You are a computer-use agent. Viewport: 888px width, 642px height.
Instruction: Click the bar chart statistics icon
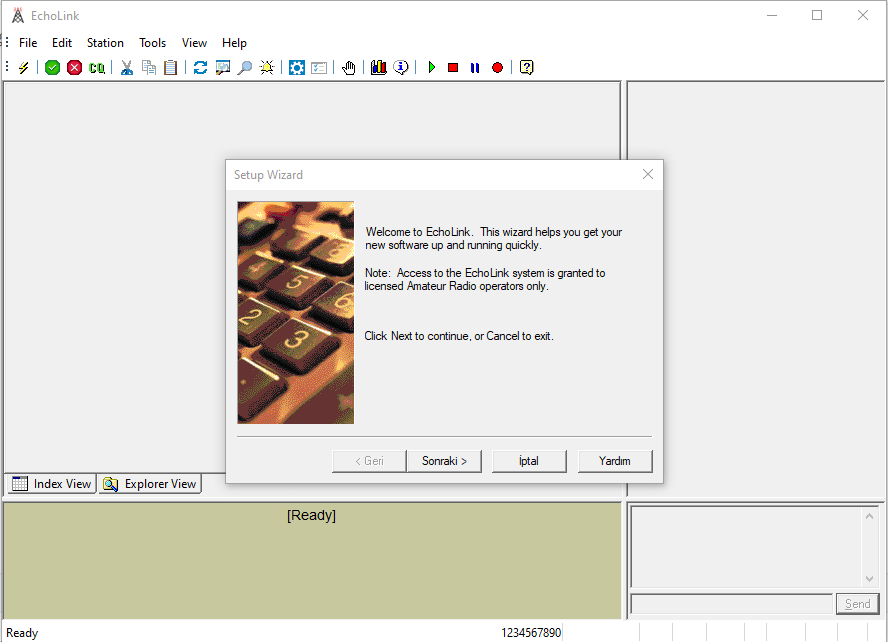(378, 67)
